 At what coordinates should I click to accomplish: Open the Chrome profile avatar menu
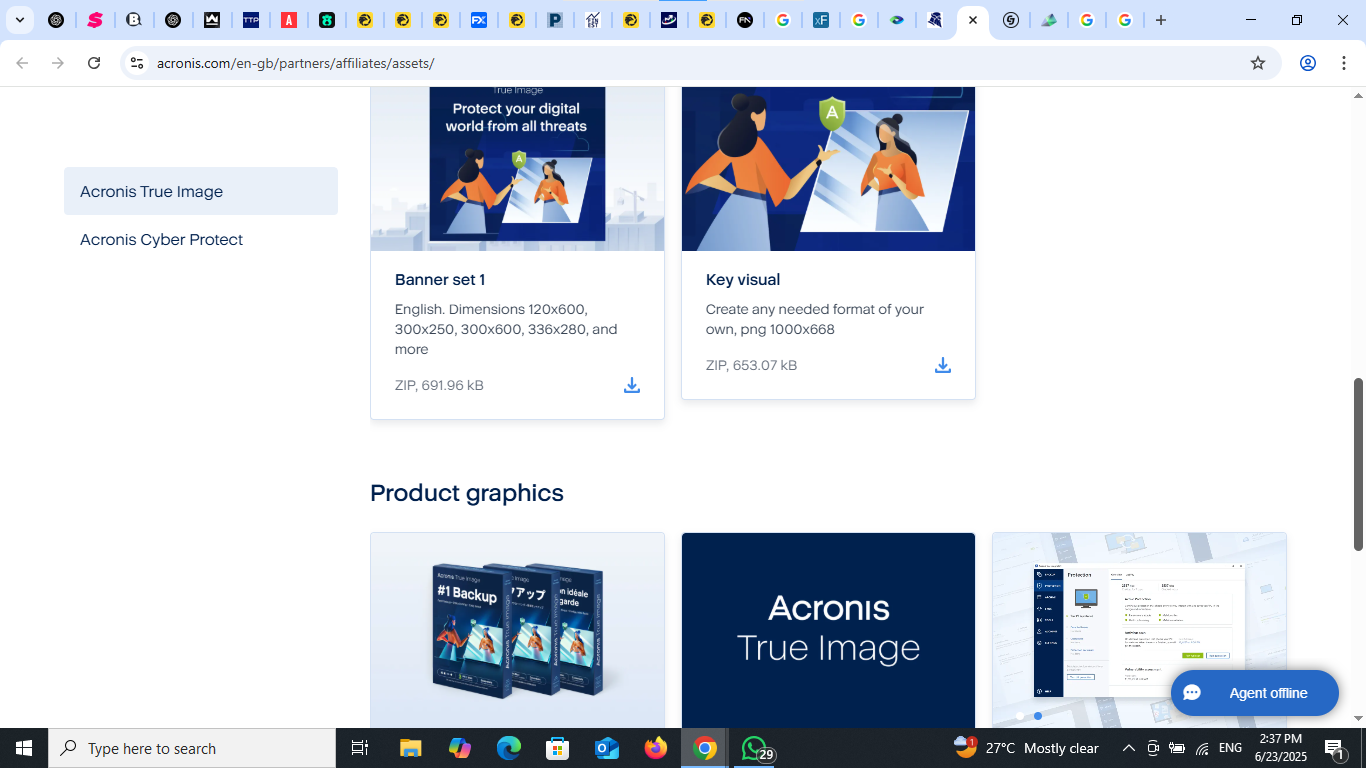click(1308, 63)
